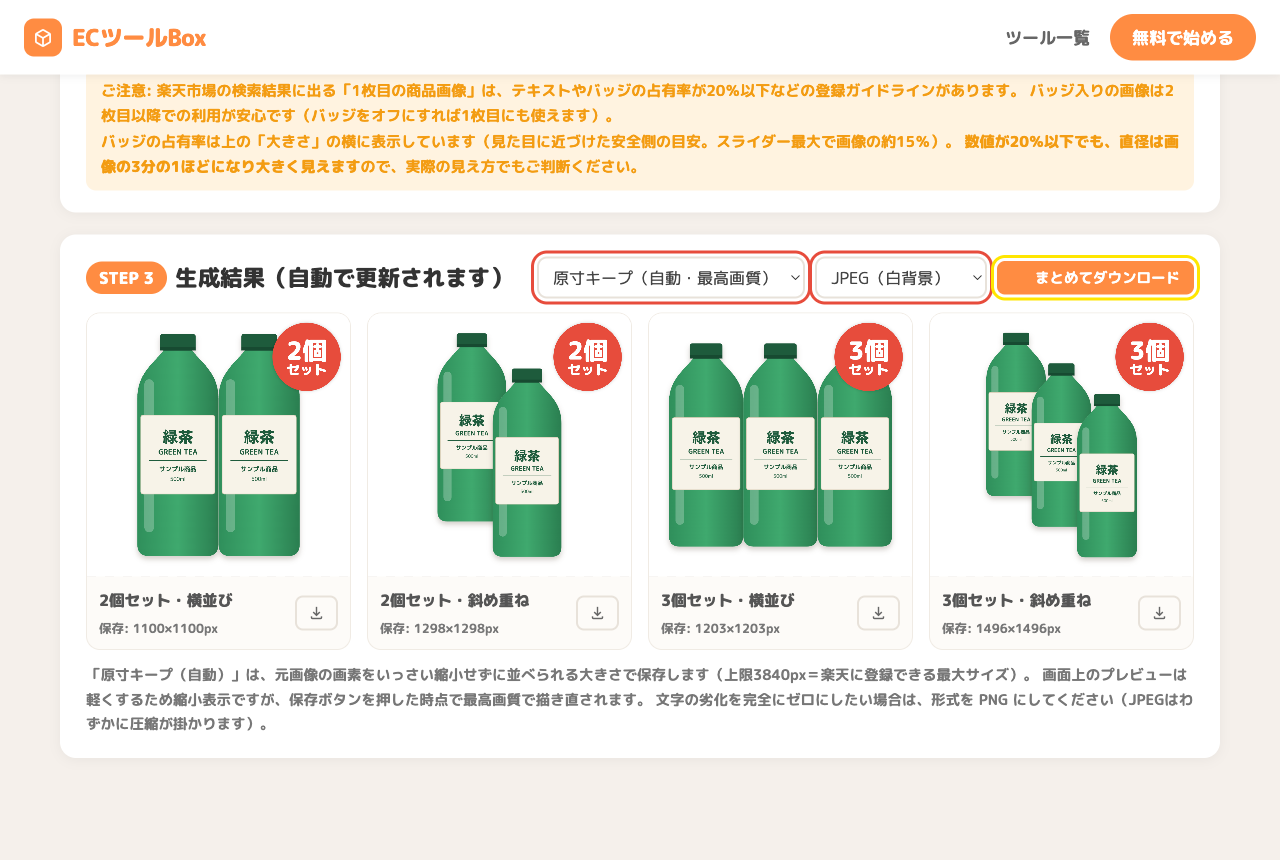Select the 3個セット・横並び preview thumbnail
This screenshot has height=860, width=1280.
[780, 445]
